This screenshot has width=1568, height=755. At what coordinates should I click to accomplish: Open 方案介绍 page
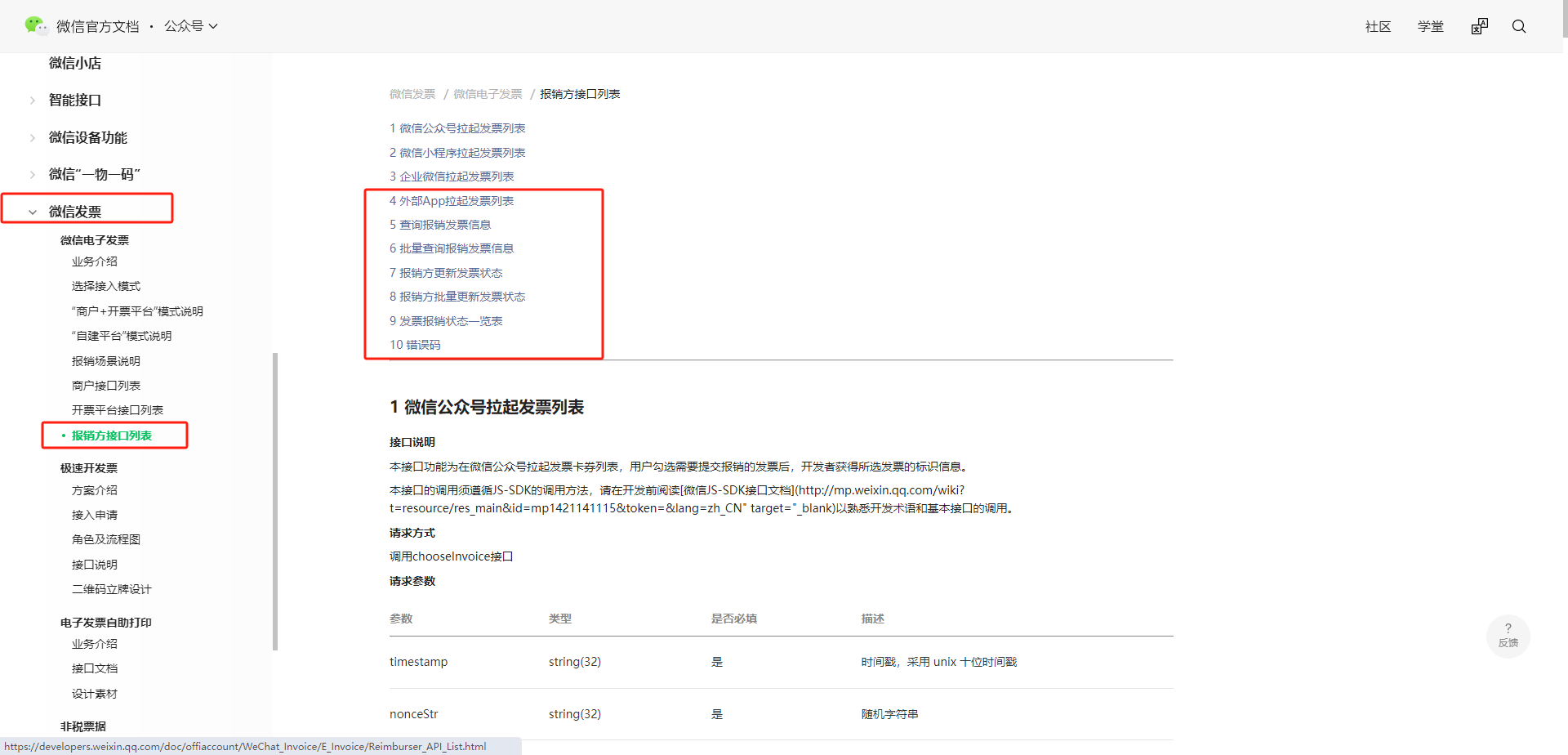[95, 490]
